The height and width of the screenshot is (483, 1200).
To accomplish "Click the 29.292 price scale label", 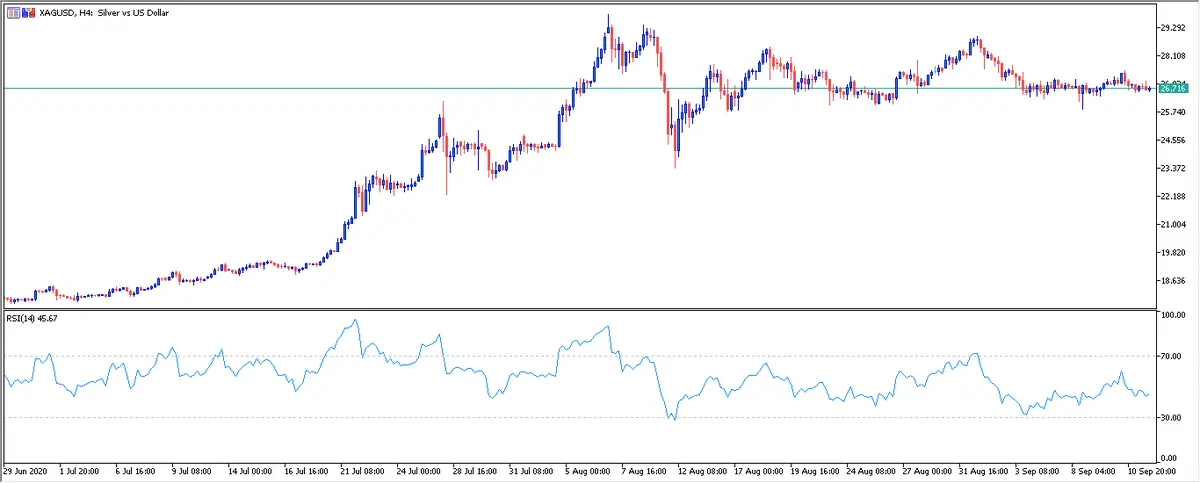I will point(1174,28).
